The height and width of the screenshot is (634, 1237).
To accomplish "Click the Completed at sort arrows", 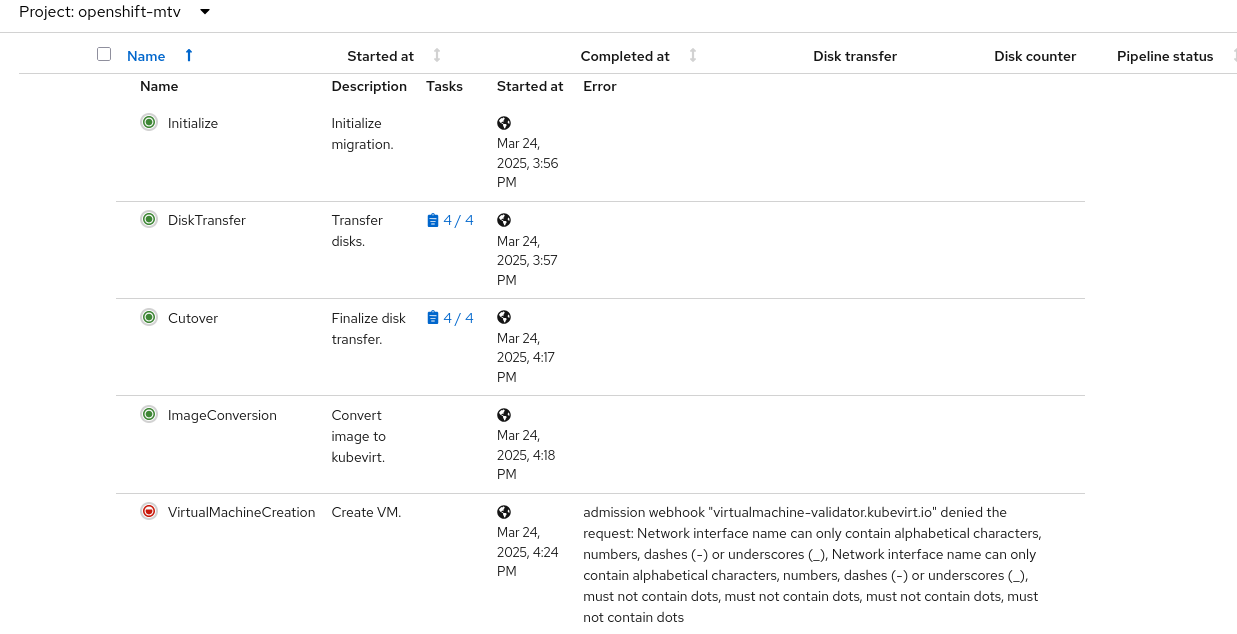I will coord(693,56).
